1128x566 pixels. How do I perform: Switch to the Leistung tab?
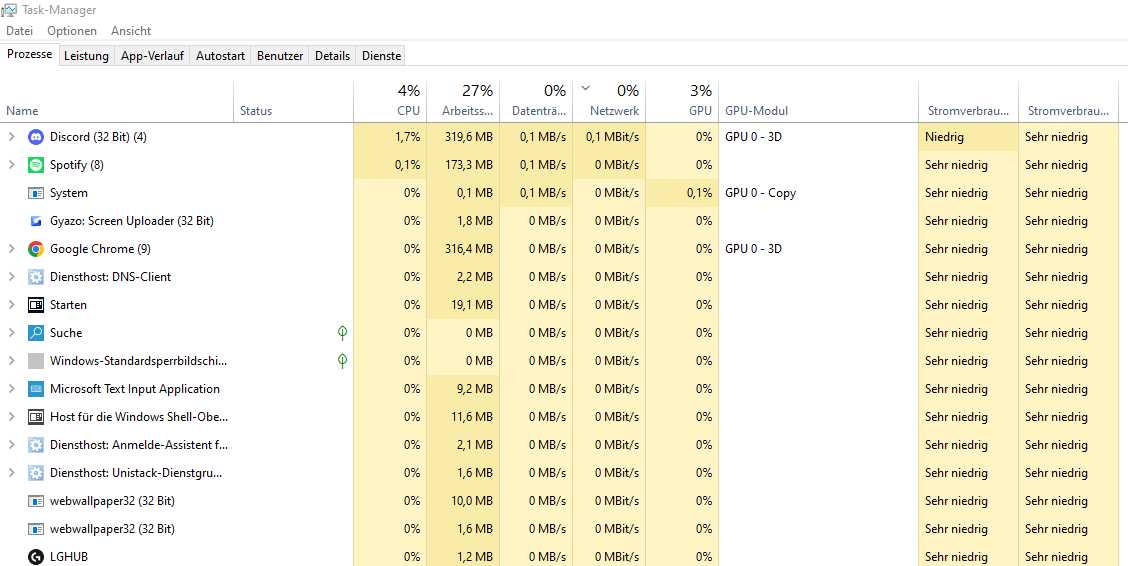86,55
